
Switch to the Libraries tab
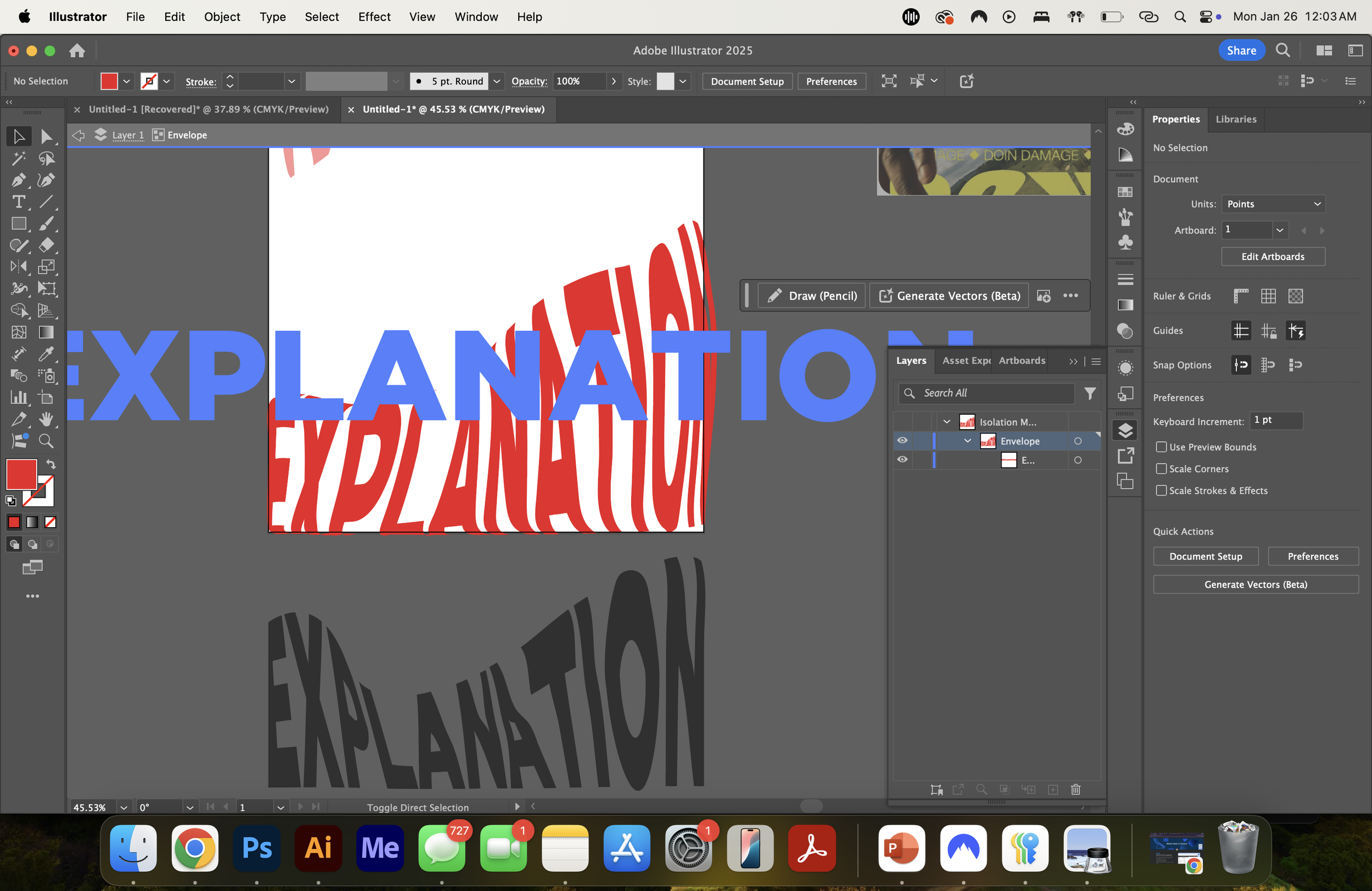click(x=1236, y=119)
